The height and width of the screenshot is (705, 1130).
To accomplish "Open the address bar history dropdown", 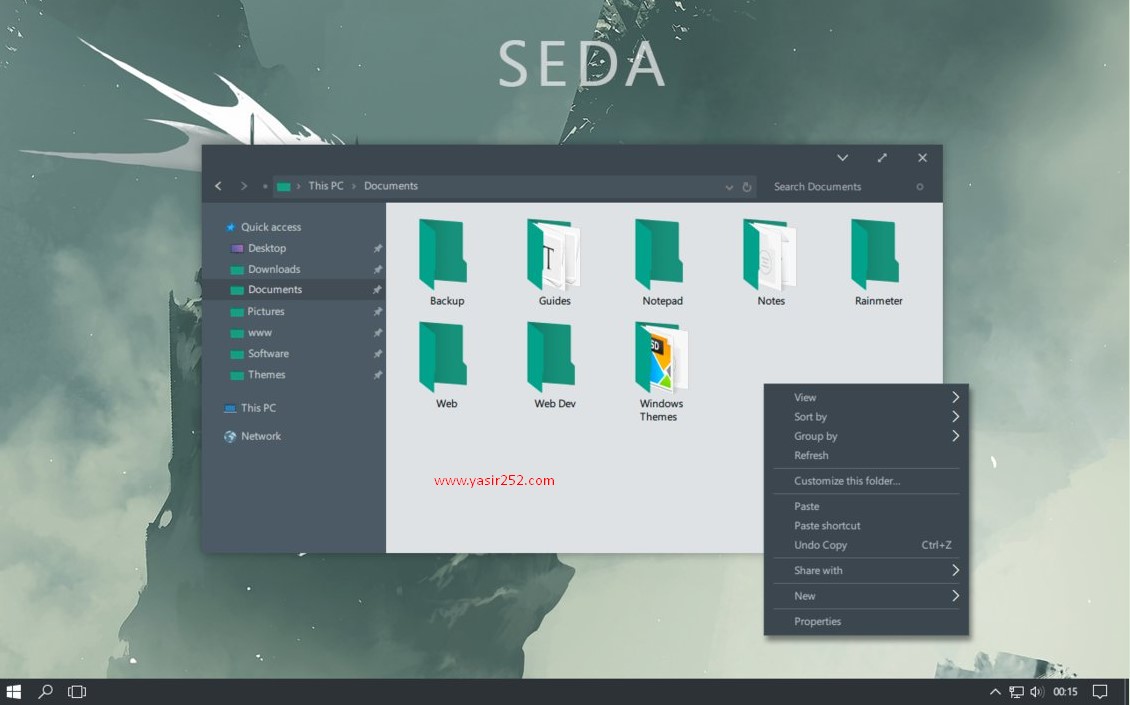I will click(729, 186).
